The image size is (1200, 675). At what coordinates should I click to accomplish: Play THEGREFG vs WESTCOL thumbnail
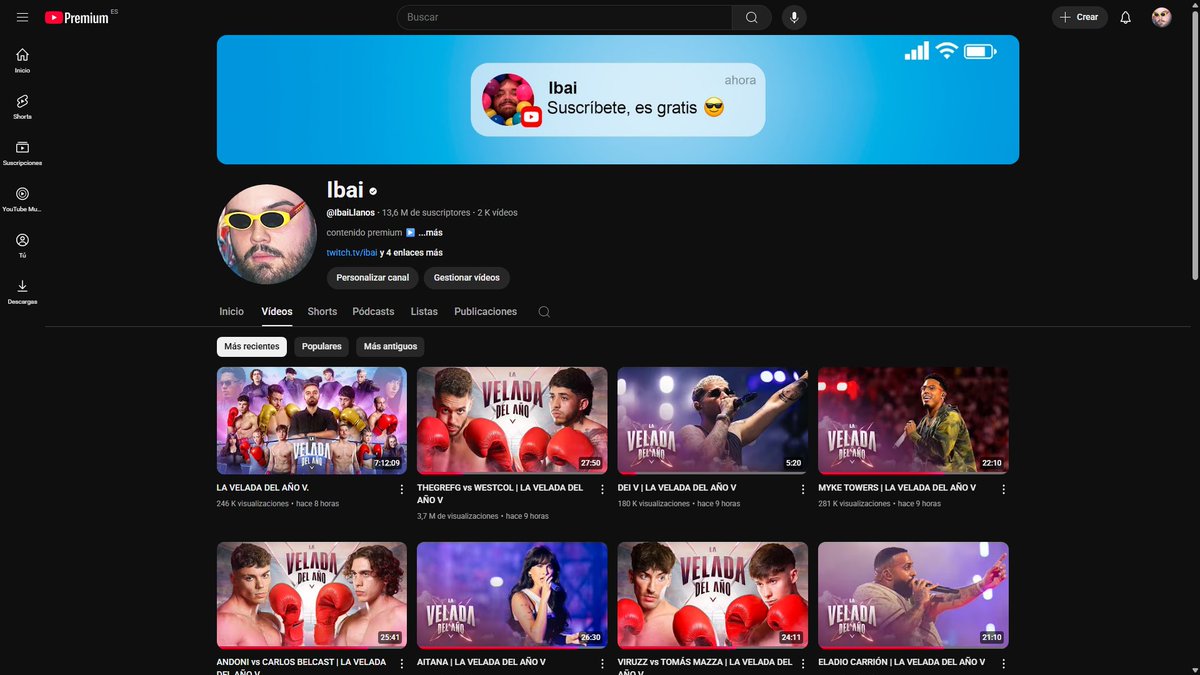tap(512, 420)
